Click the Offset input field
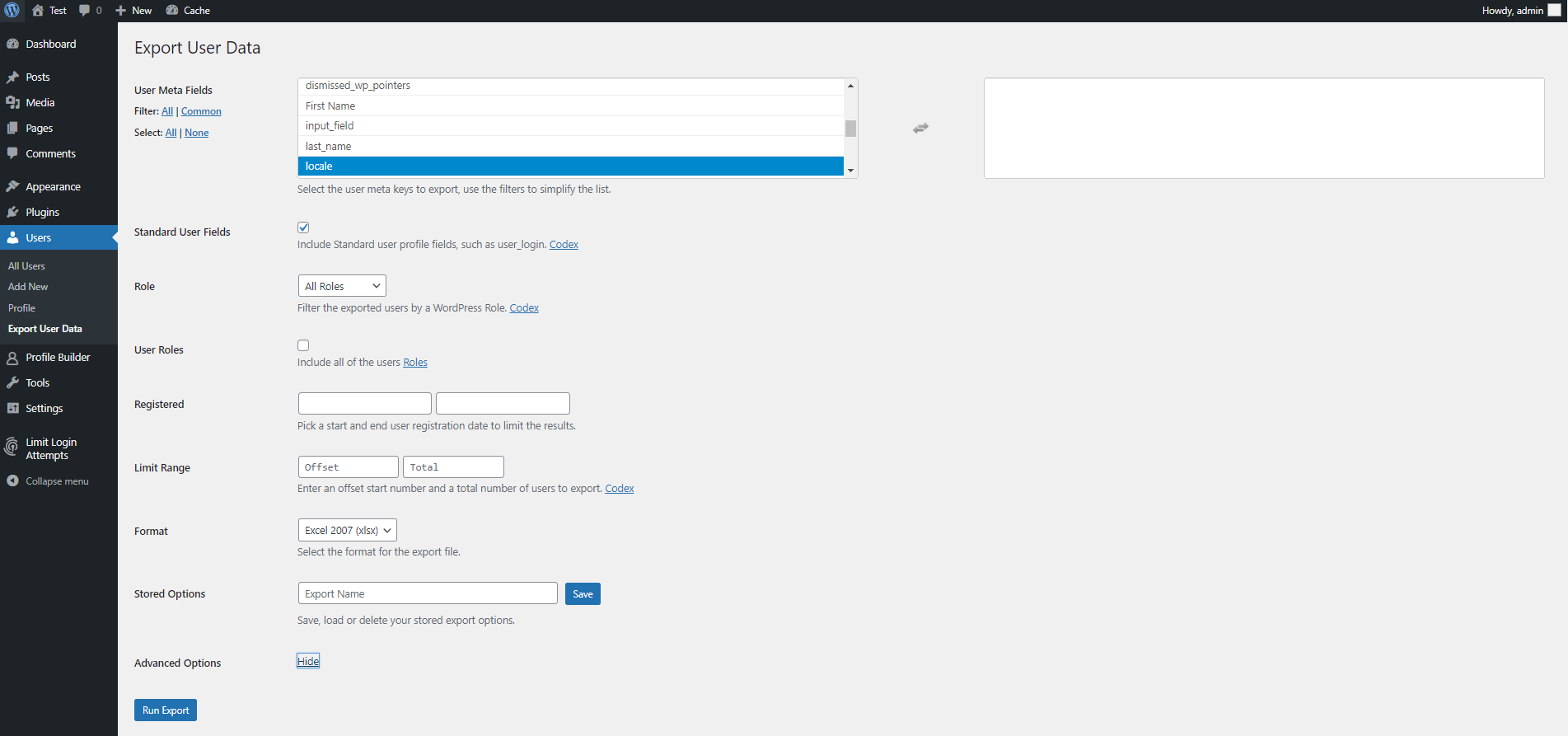 (349, 467)
